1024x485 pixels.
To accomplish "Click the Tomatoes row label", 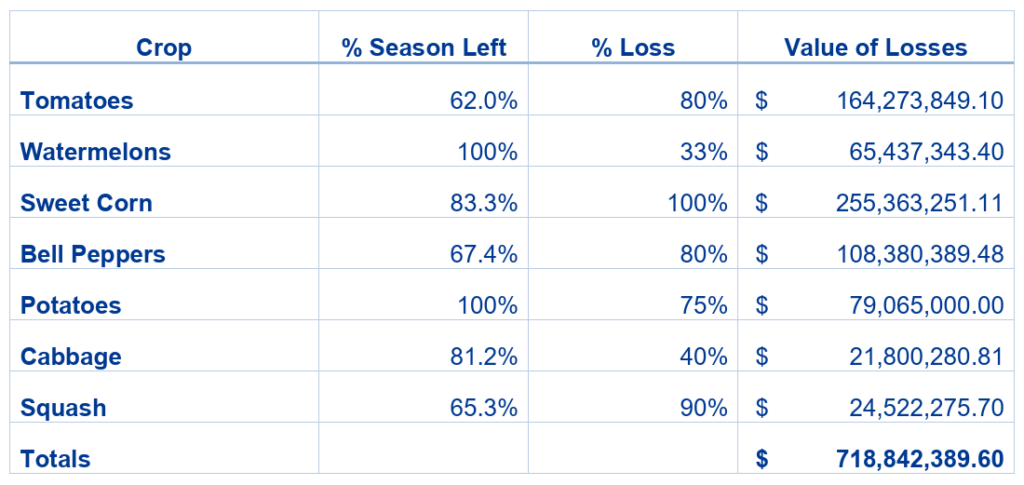I will [77, 100].
